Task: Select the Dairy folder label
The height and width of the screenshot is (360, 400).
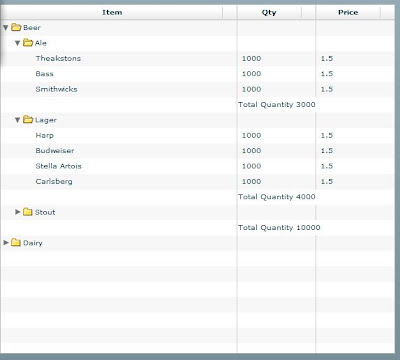Action: pos(33,243)
